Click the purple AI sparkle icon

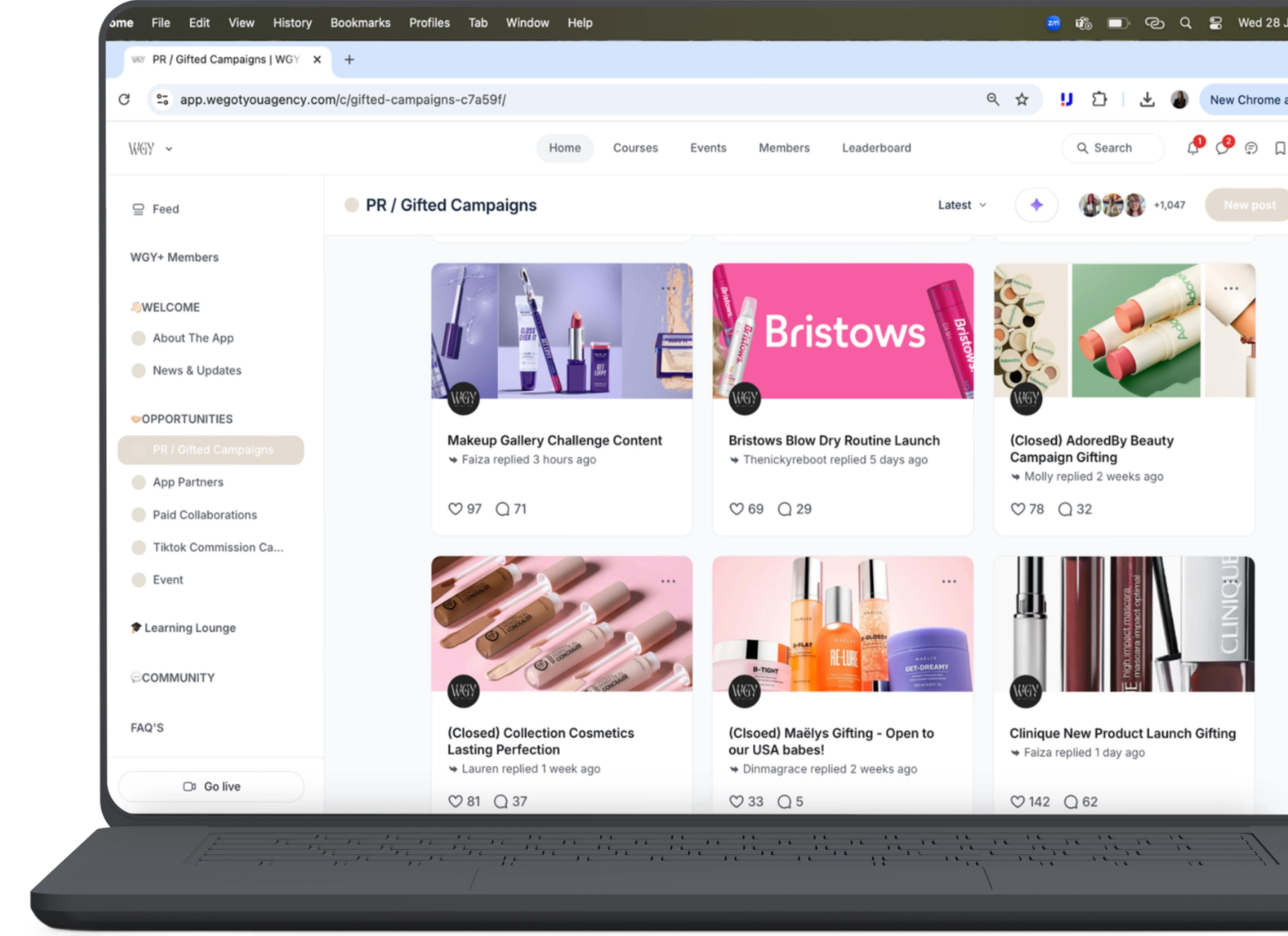(x=1036, y=205)
